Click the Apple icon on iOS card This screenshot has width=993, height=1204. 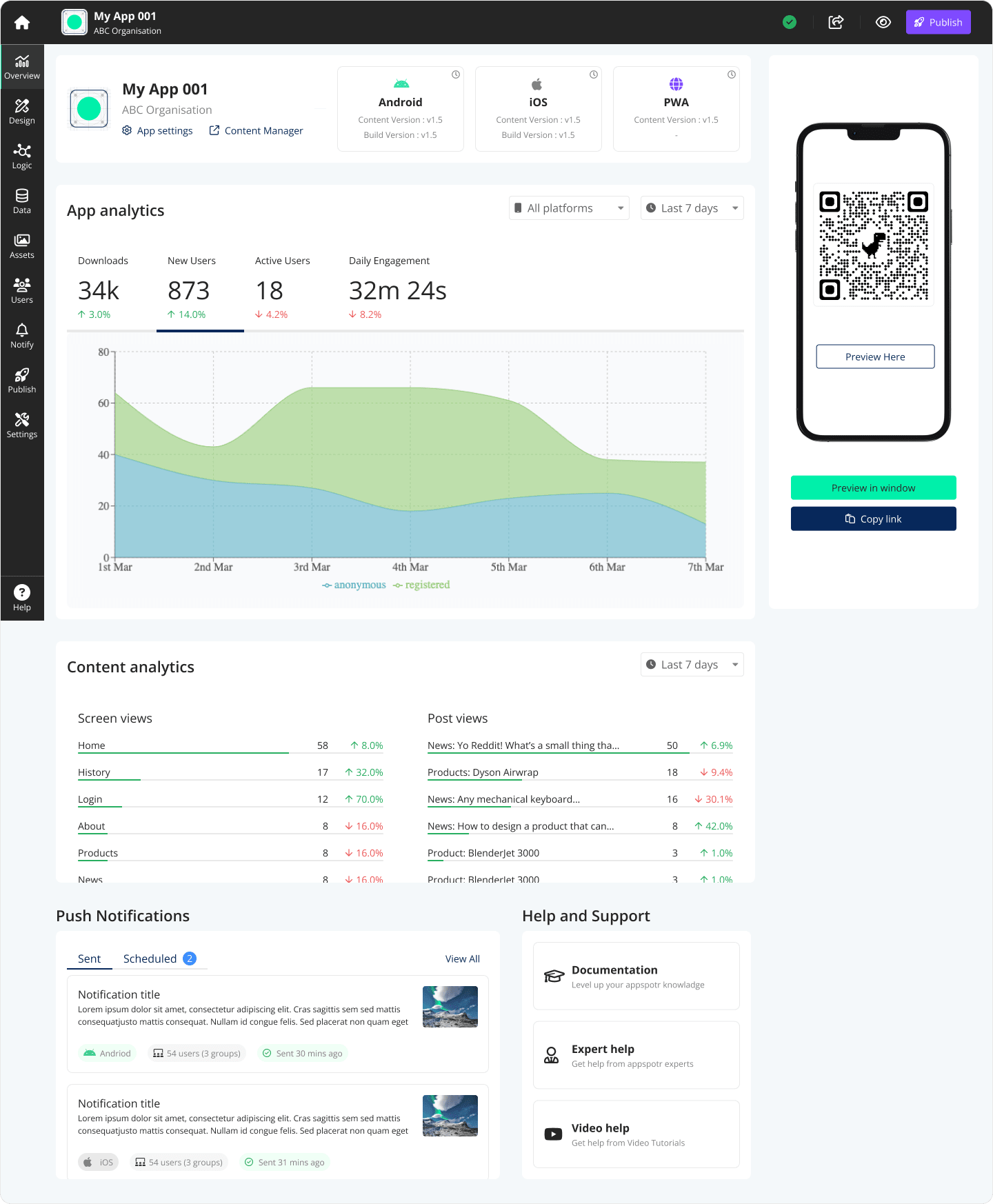pos(536,84)
